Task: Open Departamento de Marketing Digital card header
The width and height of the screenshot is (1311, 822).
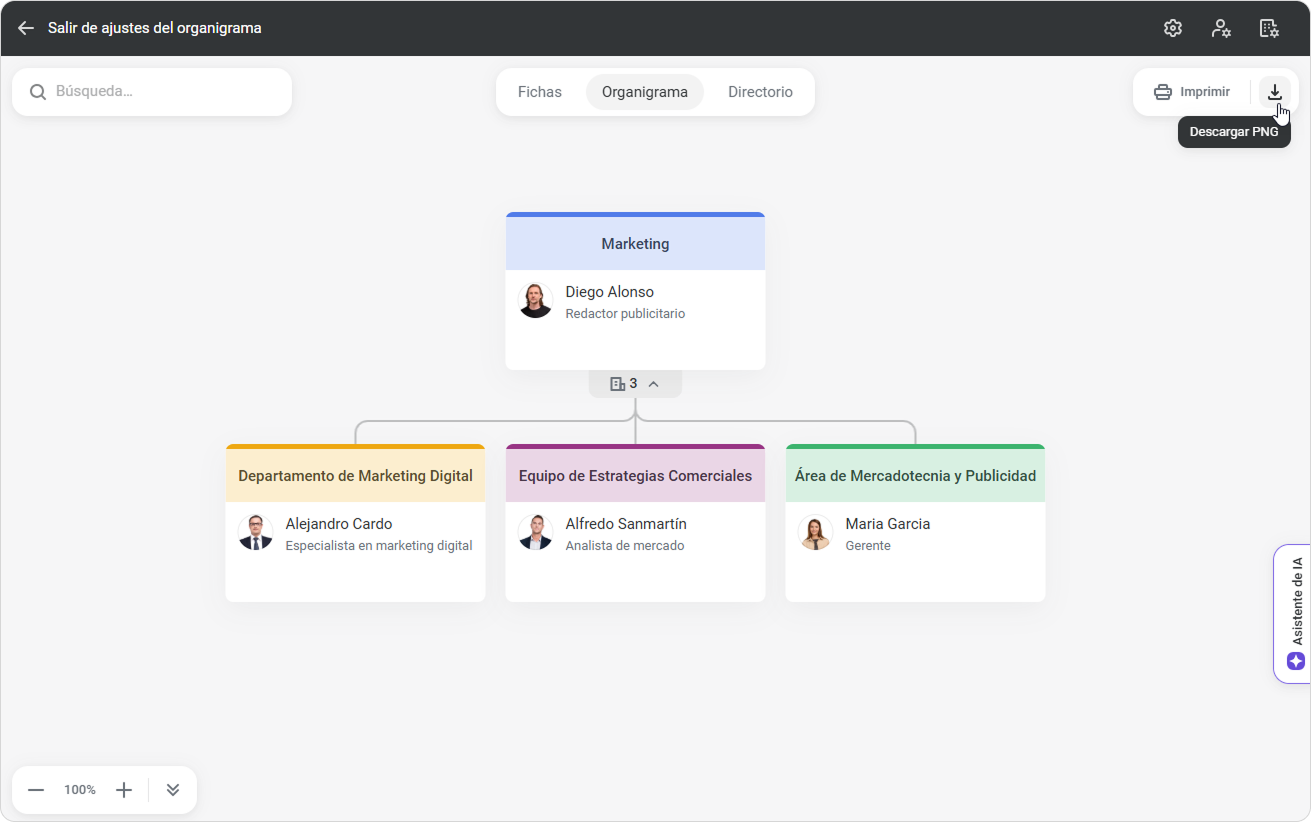Action: [355, 476]
